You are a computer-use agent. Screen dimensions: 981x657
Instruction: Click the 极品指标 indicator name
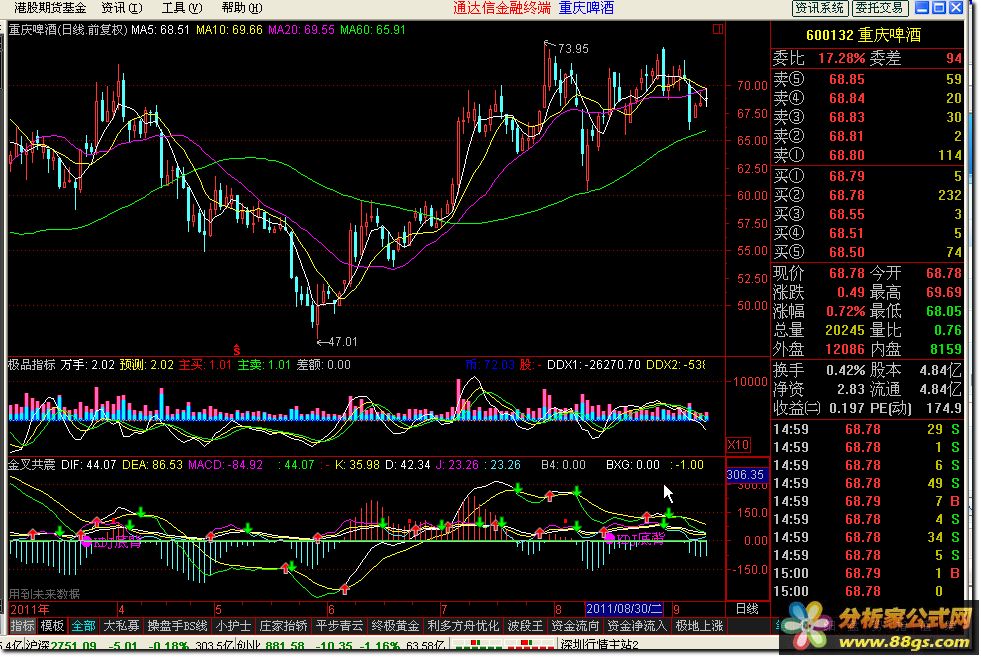[31, 365]
